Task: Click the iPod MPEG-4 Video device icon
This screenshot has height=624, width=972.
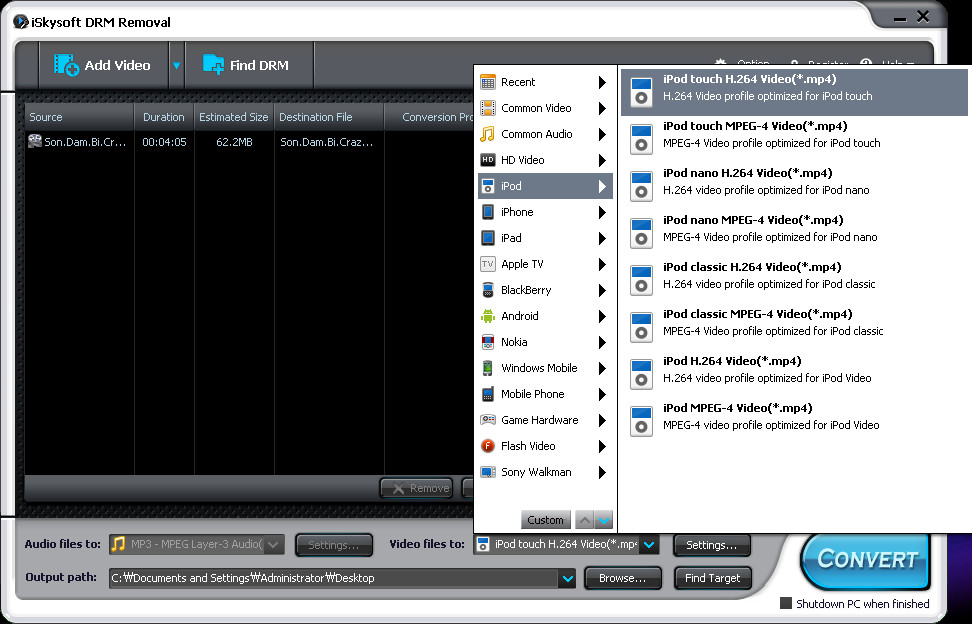Action: pos(642,422)
